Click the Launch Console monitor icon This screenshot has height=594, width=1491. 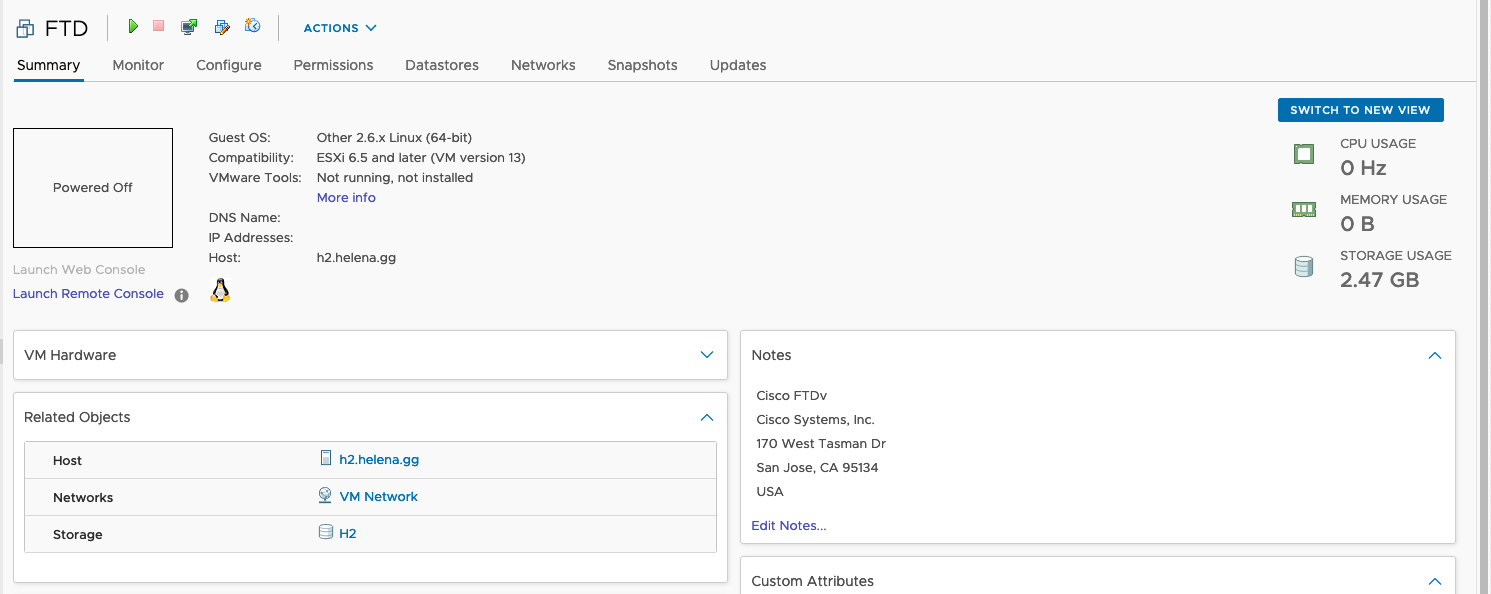pos(189,27)
